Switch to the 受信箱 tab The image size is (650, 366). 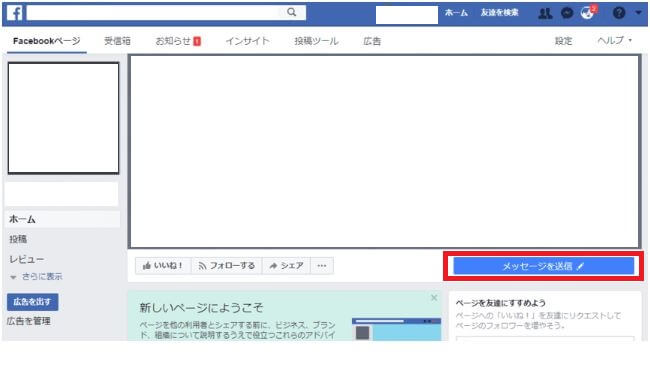click(117, 41)
